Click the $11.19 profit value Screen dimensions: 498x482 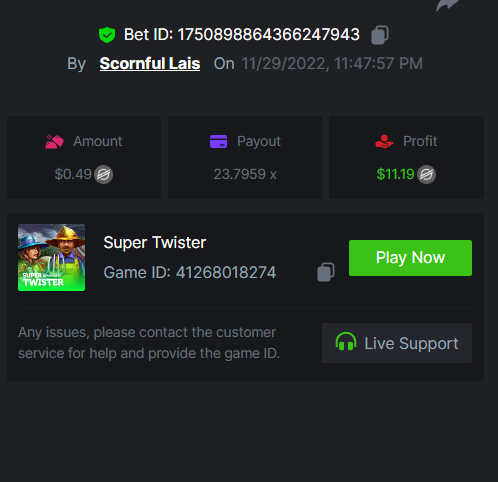[x=395, y=174]
